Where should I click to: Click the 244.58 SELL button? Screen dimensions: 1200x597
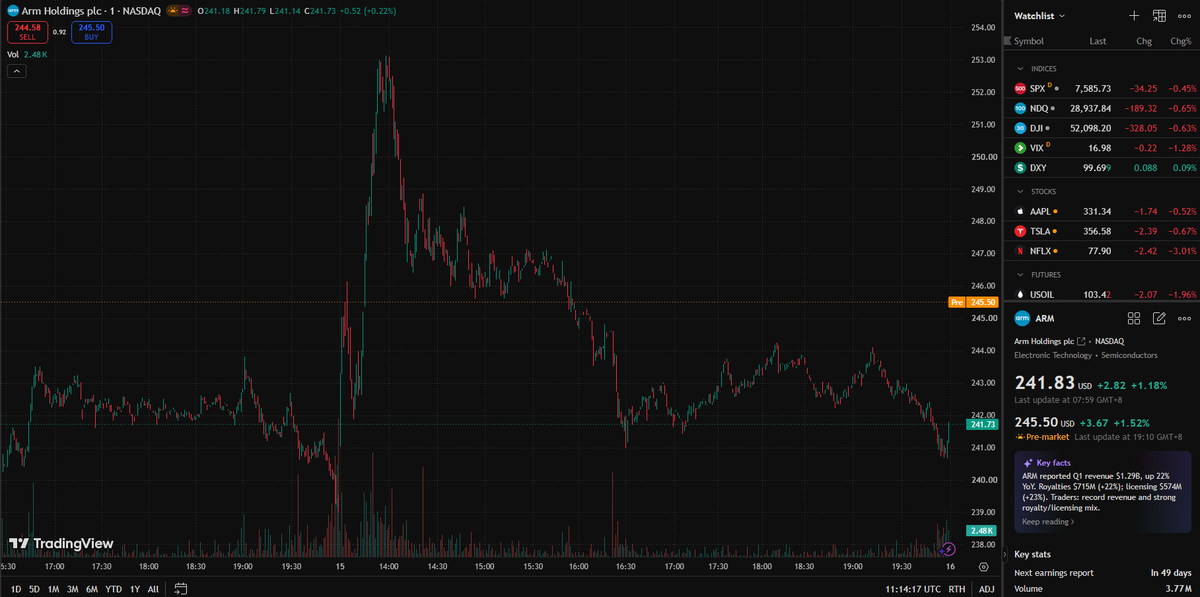[27, 33]
